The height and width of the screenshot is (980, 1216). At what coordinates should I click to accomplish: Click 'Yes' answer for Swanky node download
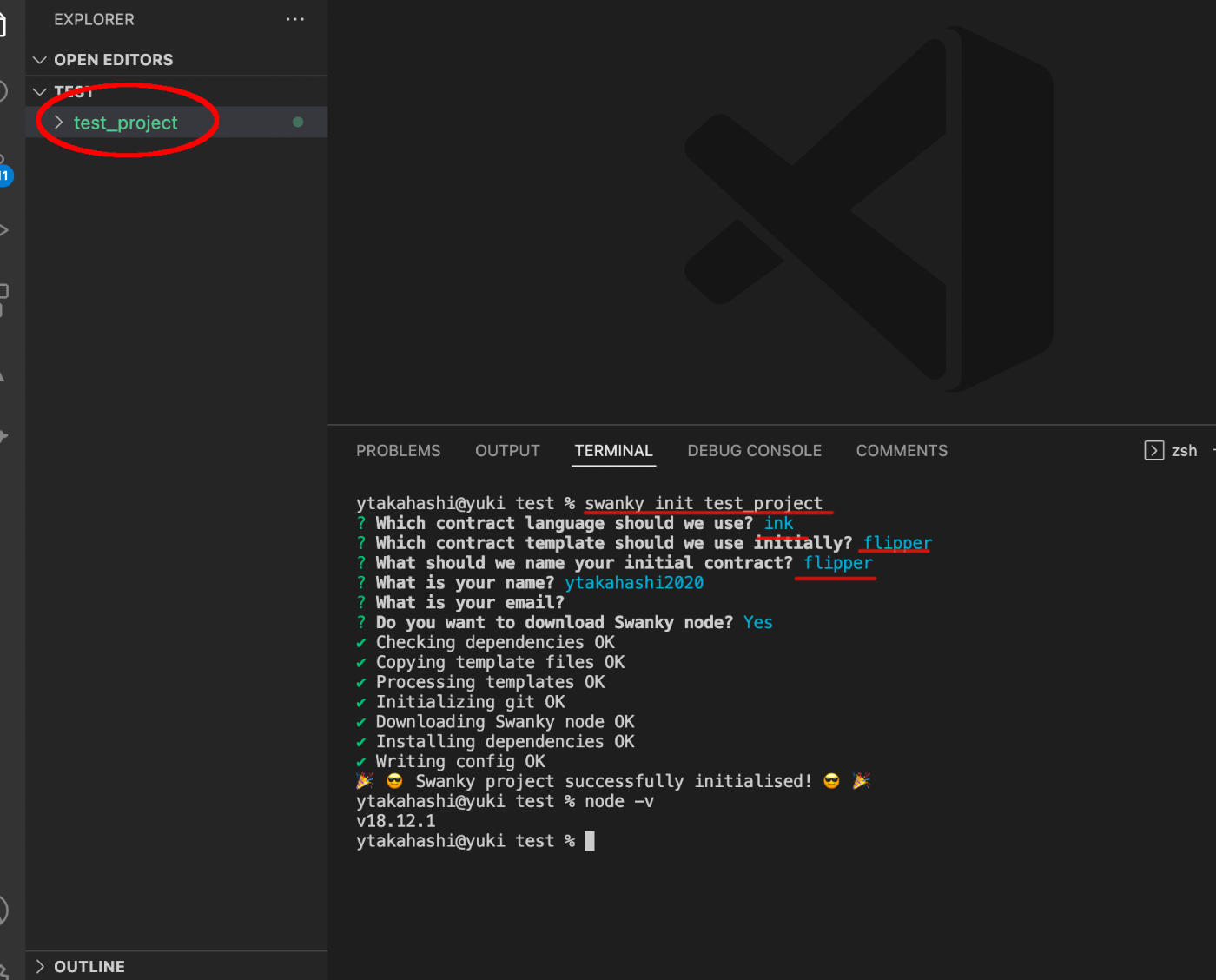pos(758,623)
